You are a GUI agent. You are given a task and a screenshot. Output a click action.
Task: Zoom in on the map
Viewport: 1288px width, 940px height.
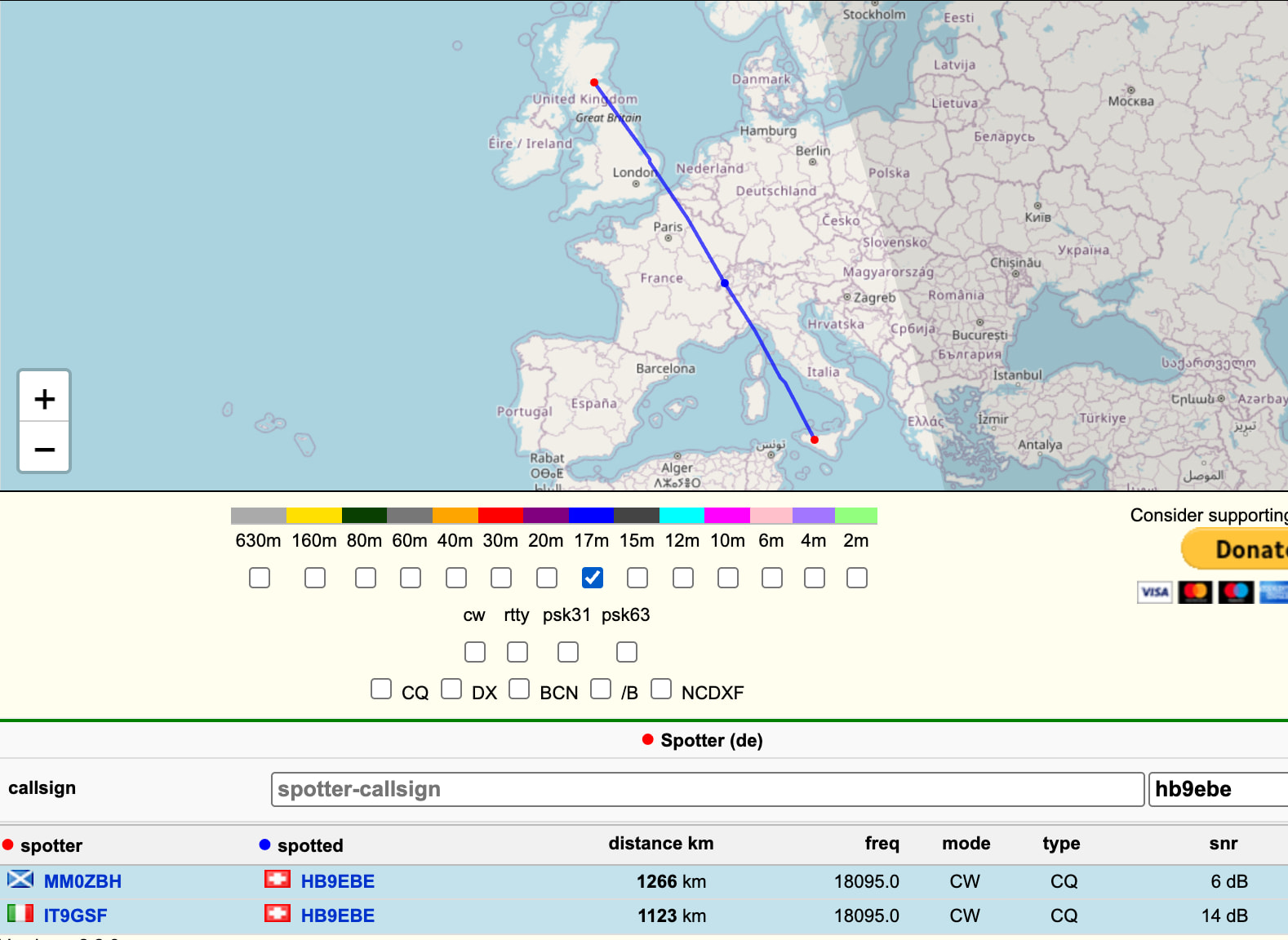(45, 398)
